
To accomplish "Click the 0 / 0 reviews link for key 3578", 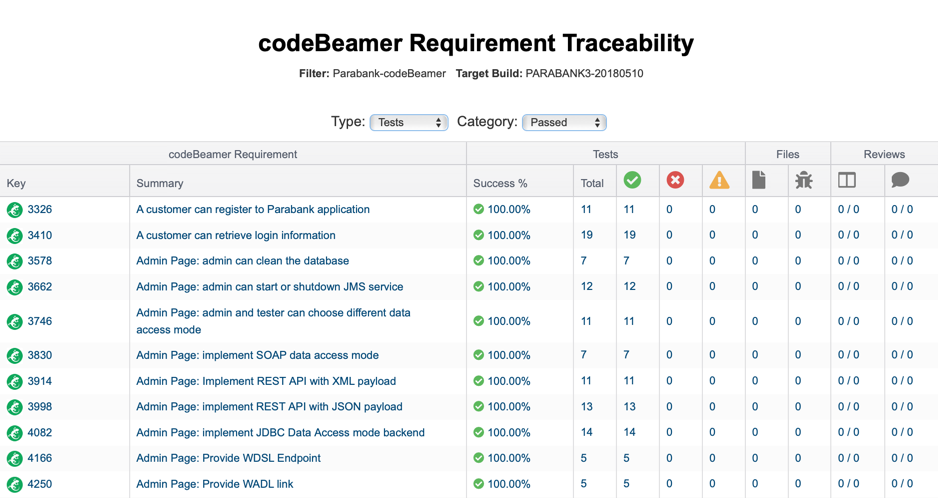I will click(848, 261).
